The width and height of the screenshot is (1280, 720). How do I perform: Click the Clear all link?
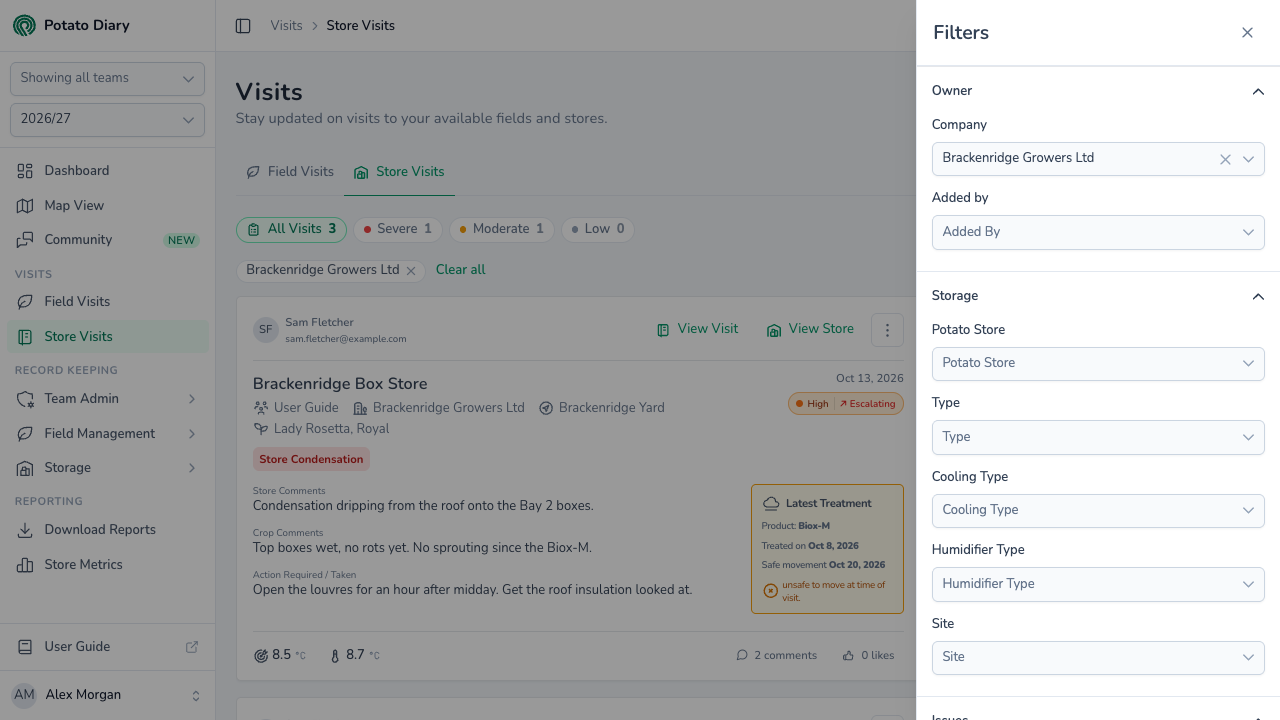pyautogui.click(x=461, y=270)
